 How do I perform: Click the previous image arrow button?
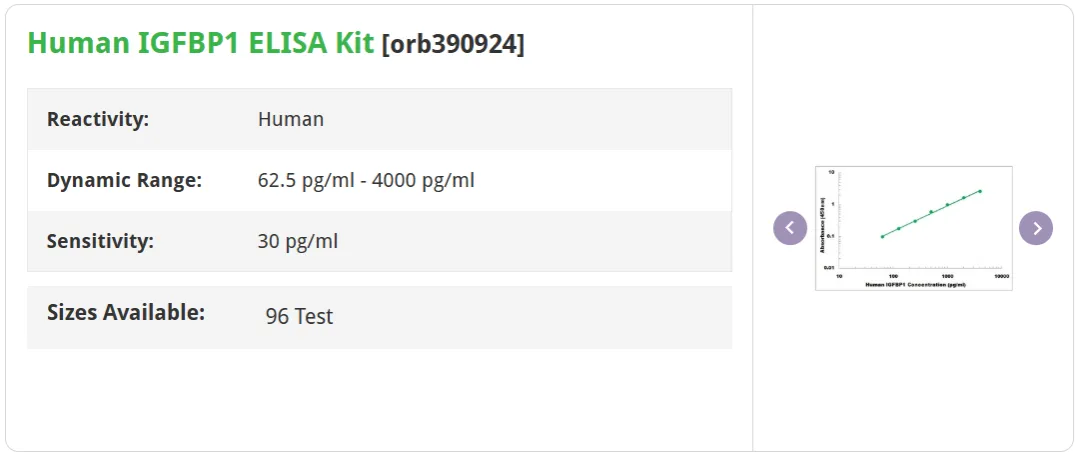[x=790, y=228]
